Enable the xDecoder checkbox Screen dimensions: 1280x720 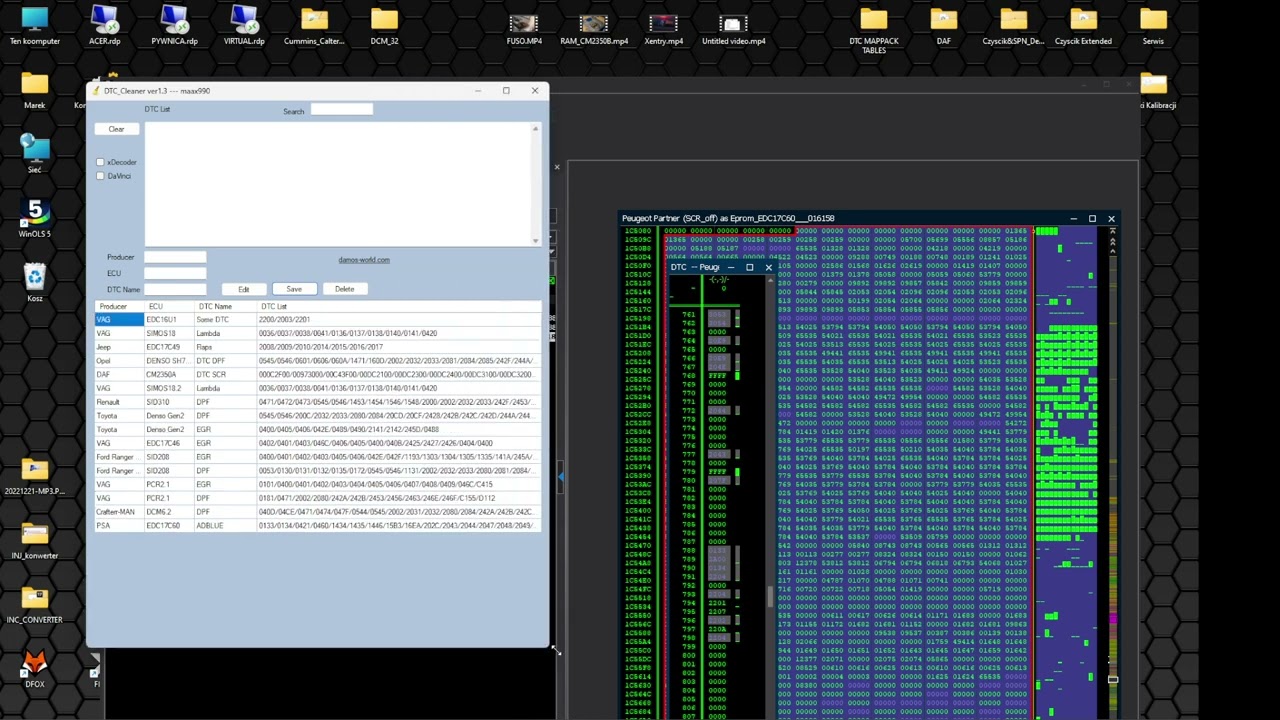[x=100, y=162]
